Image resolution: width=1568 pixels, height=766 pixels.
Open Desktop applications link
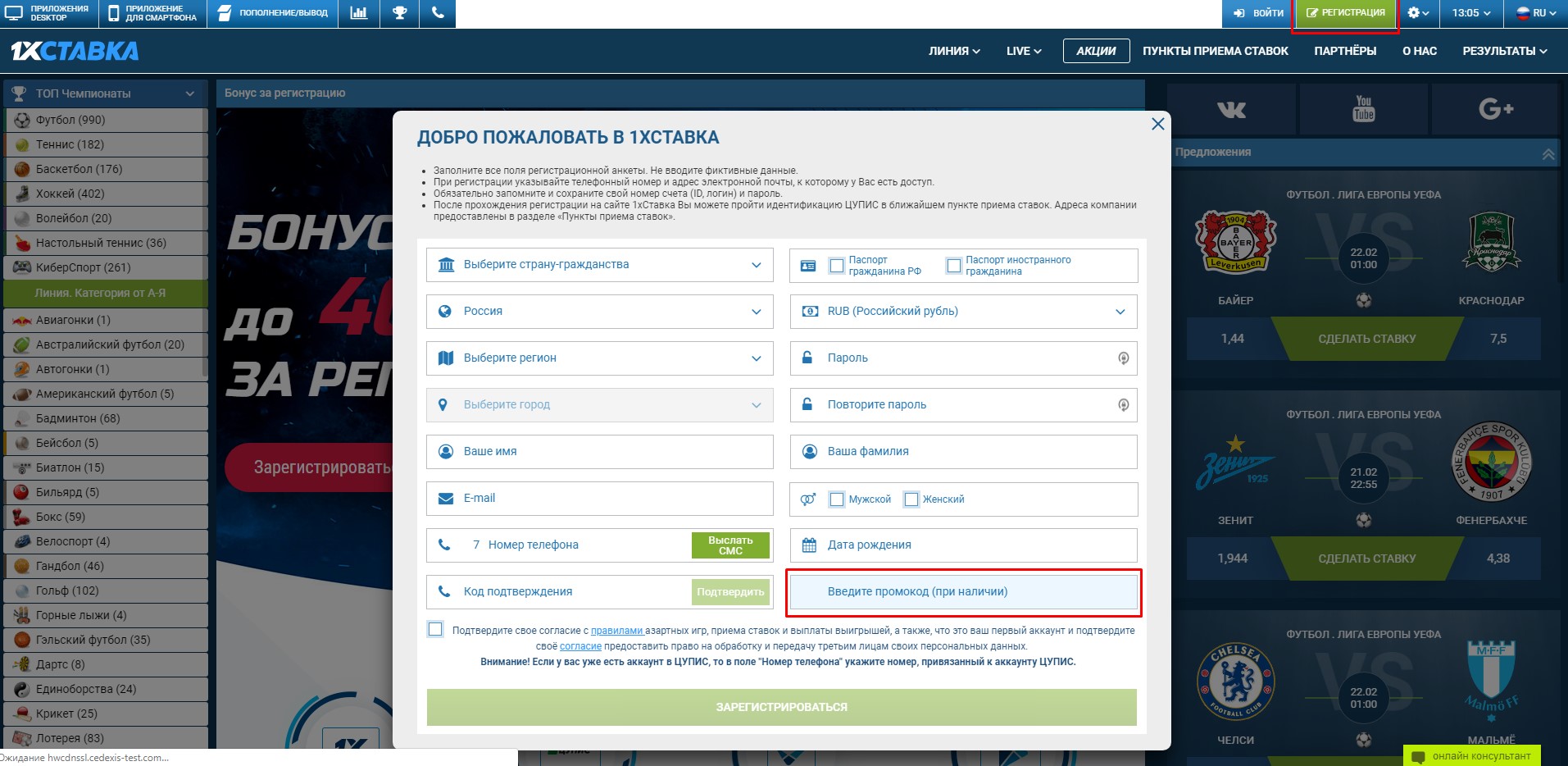point(49,13)
